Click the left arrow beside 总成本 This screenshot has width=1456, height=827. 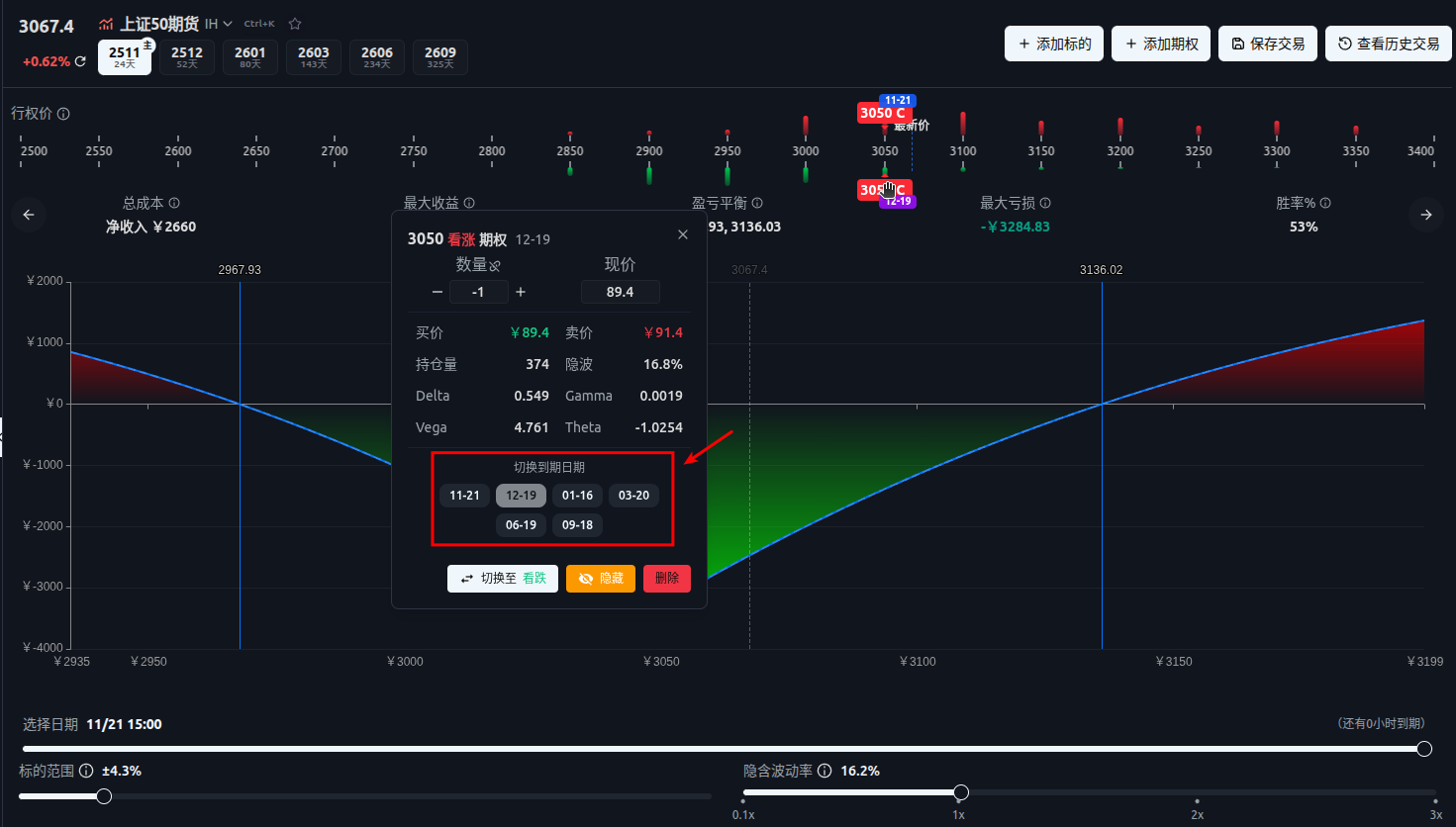click(29, 215)
